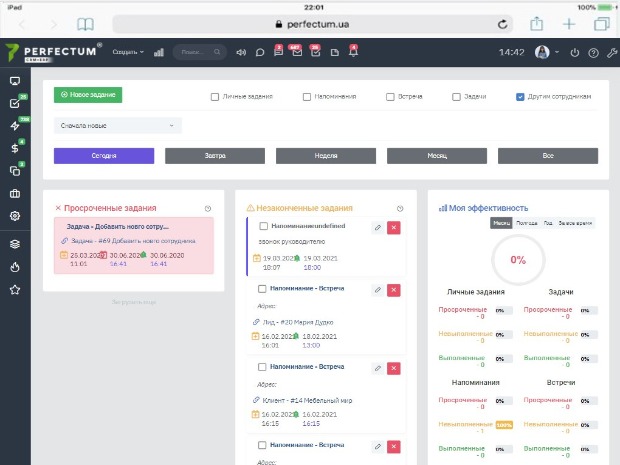Switch efficiency to Год
The image size is (620, 465).
point(548,223)
